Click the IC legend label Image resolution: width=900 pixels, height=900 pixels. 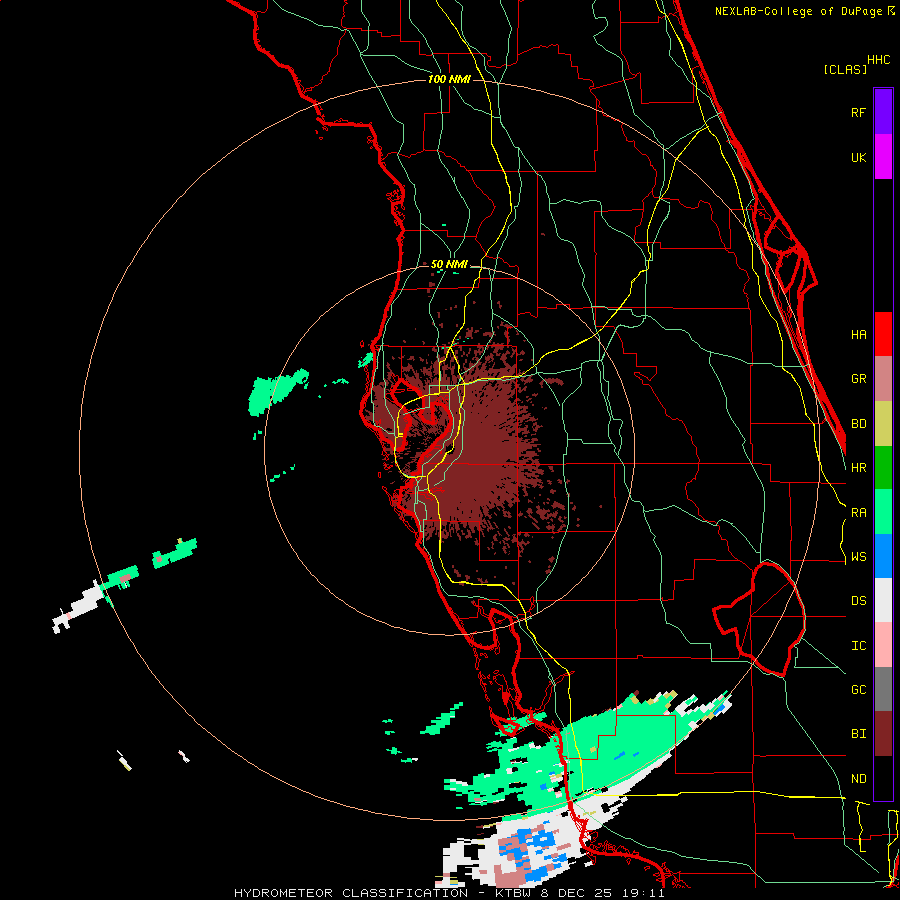click(858, 646)
